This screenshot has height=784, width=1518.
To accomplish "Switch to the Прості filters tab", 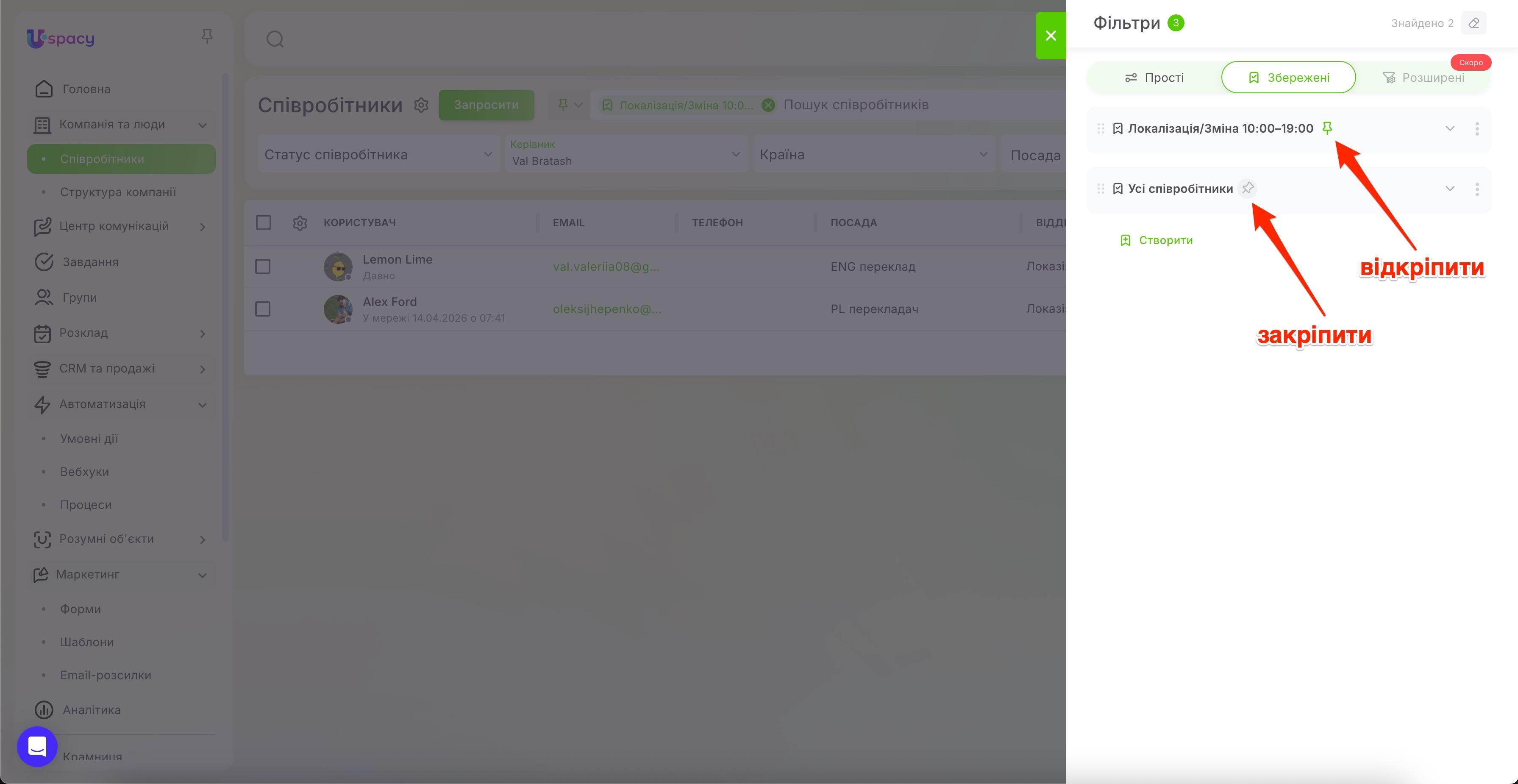I will click(x=1154, y=77).
